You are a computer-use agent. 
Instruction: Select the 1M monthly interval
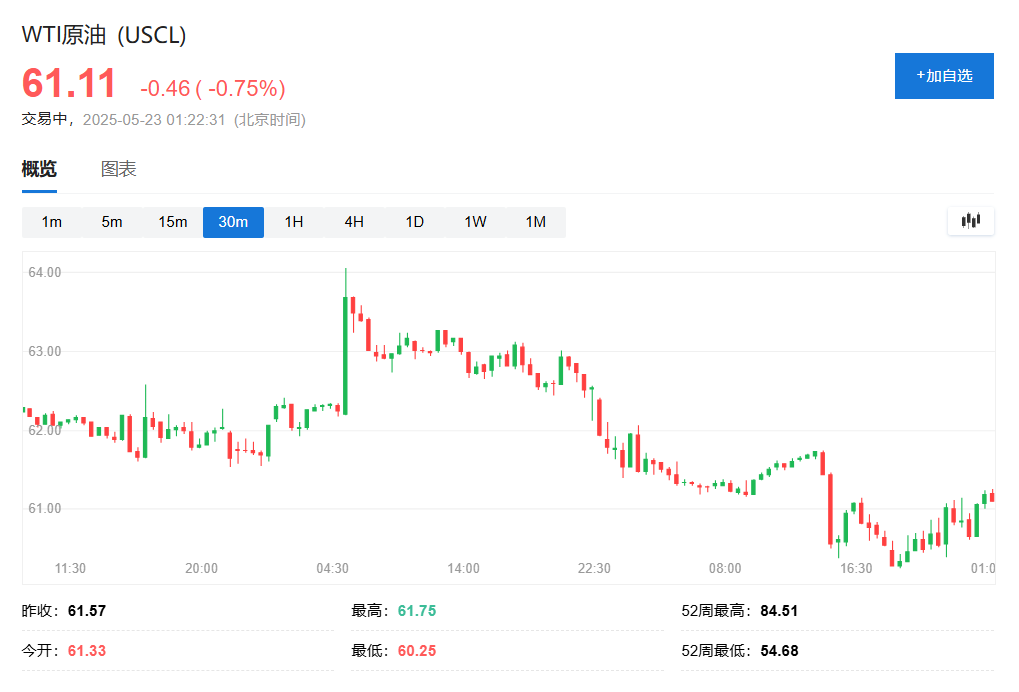[536, 222]
